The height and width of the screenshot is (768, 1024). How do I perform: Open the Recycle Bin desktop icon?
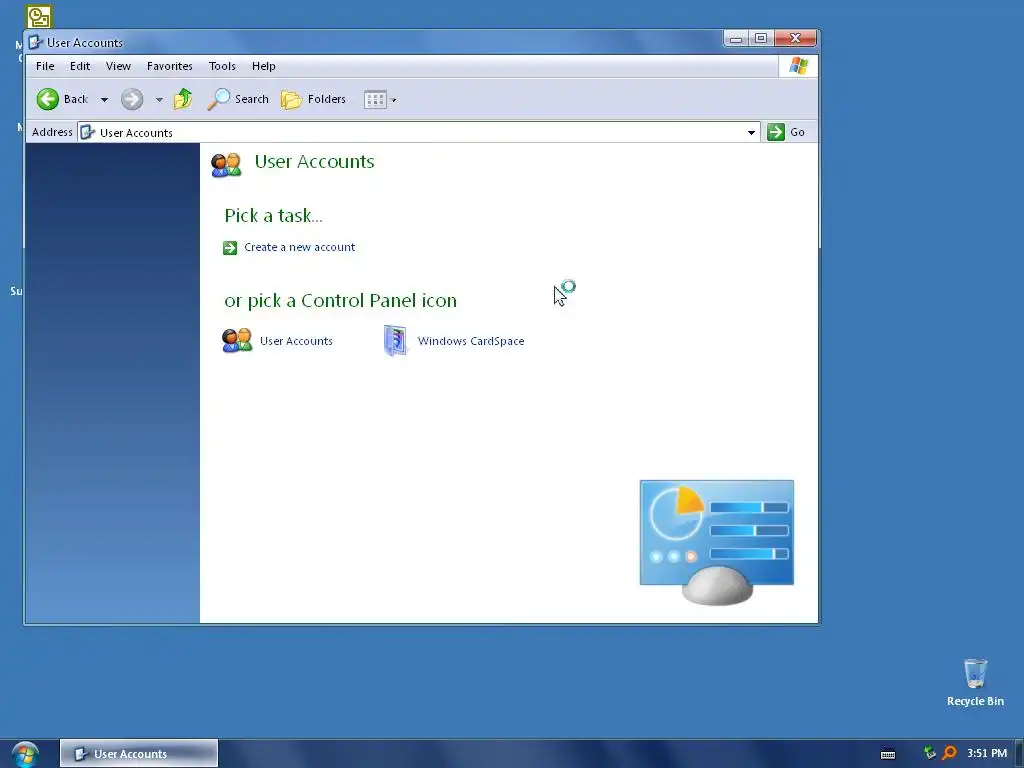(x=975, y=682)
